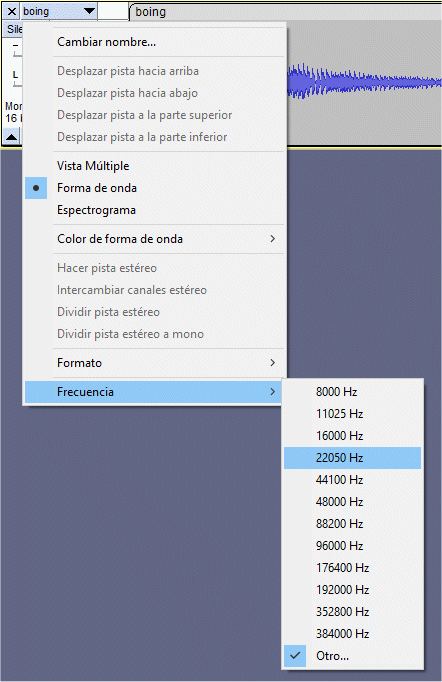This screenshot has height=682, width=442.
Task: Pick the highlighted 22050 Hz rate
Action: [352, 458]
